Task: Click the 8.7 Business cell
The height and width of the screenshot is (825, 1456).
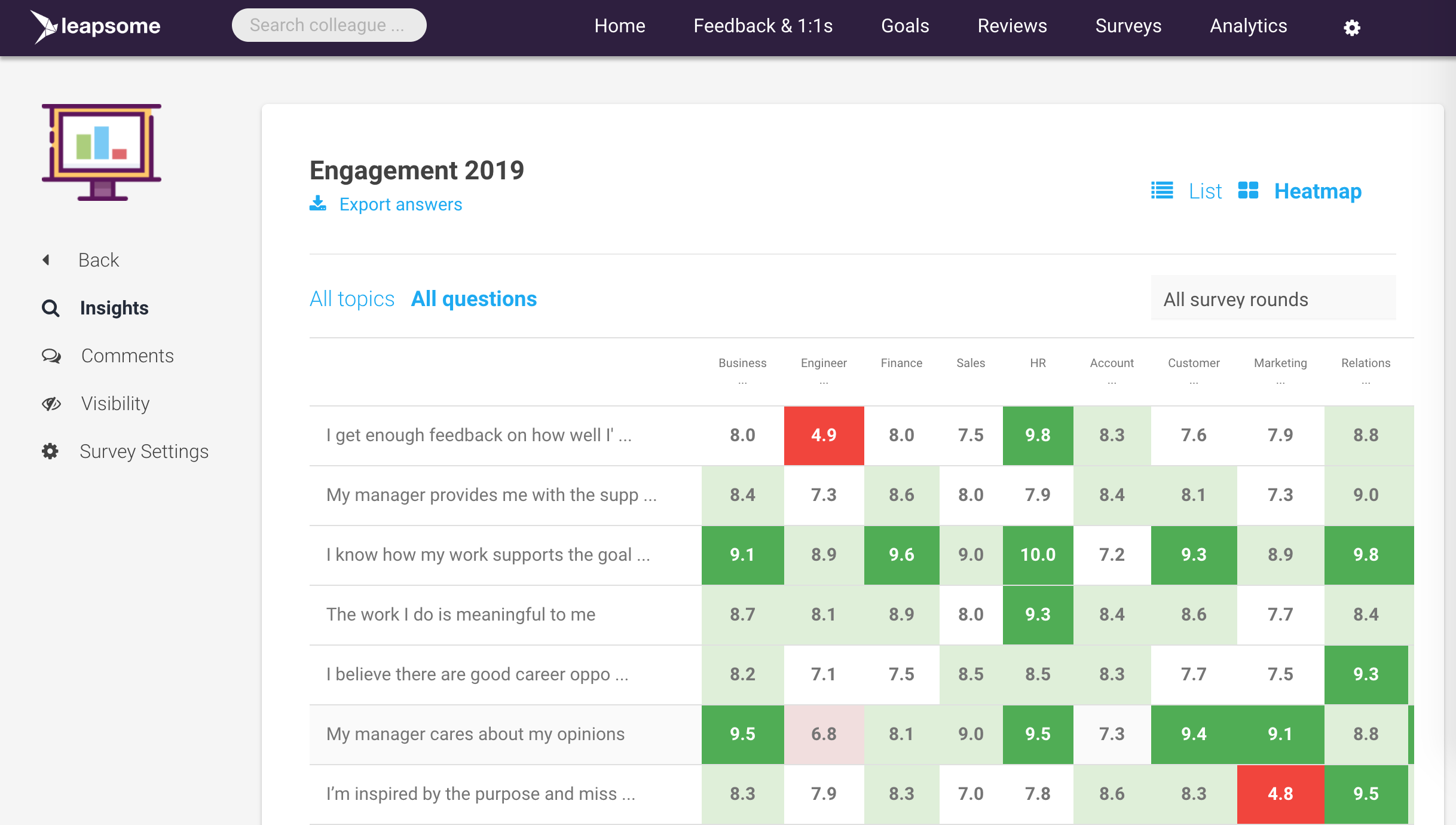Action: pyautogui.click(x=742, y=615)
